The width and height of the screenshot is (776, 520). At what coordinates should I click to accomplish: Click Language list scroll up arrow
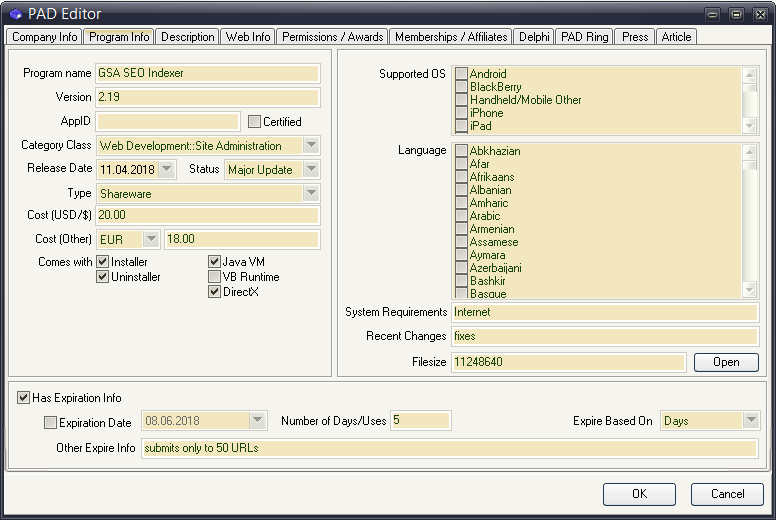[750, 152]
